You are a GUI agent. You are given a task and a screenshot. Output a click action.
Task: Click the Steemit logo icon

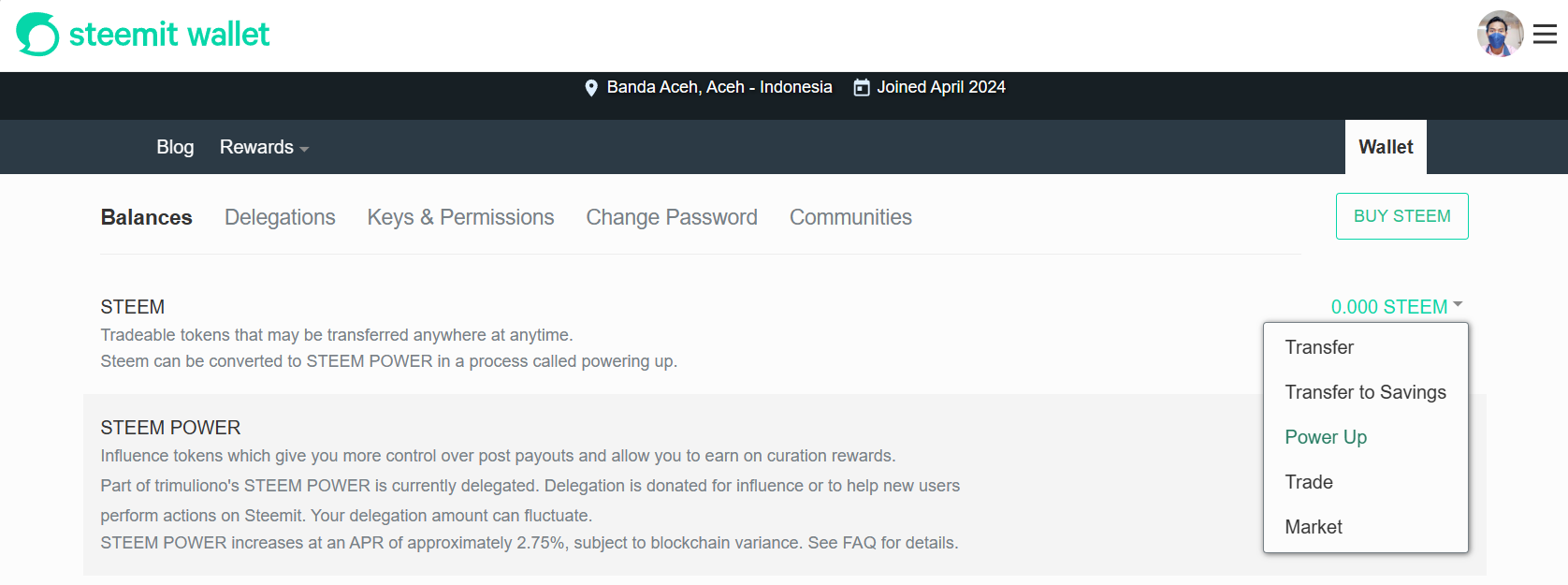[37, 35]
